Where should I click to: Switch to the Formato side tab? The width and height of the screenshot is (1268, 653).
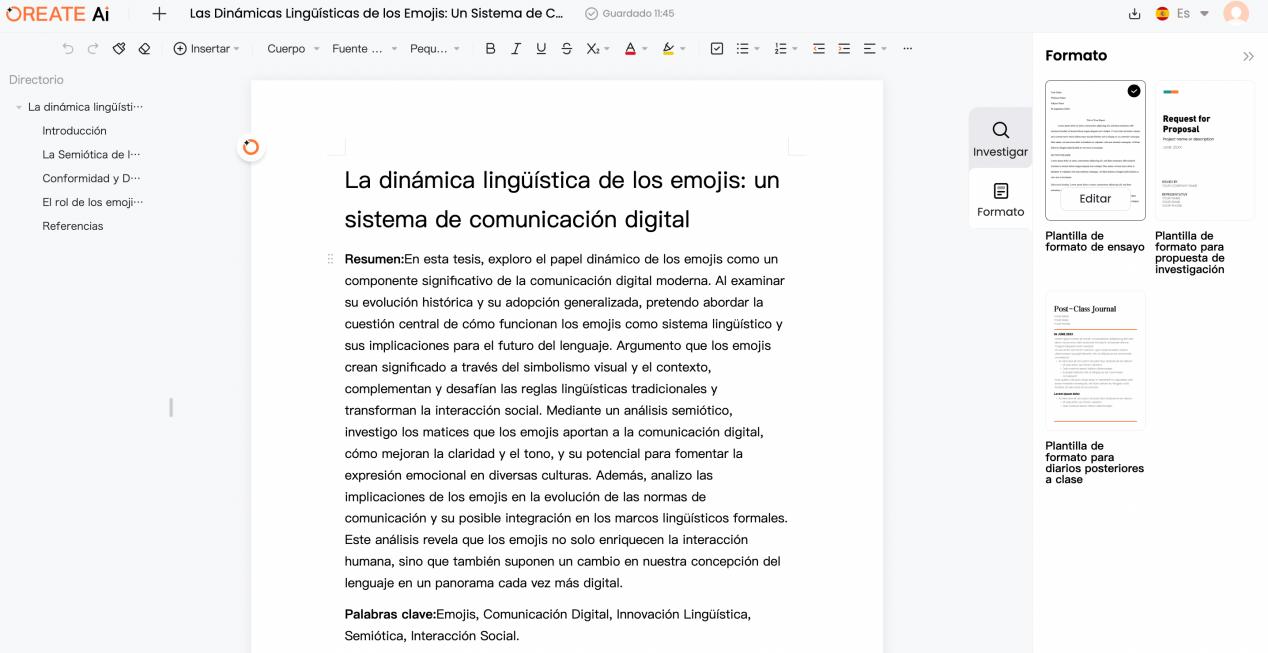1000,198
